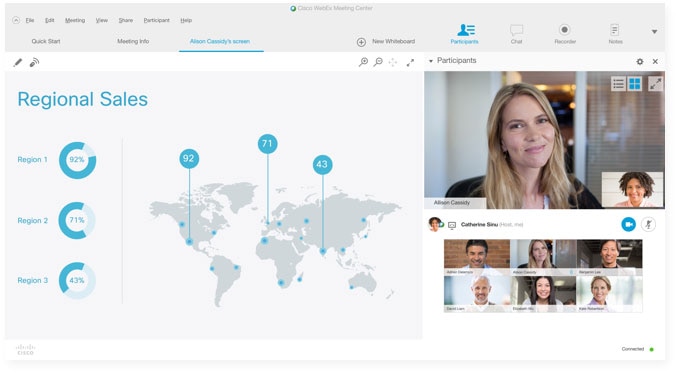Click the Region 3 label

pyautogui.click(x=32, y=280)
